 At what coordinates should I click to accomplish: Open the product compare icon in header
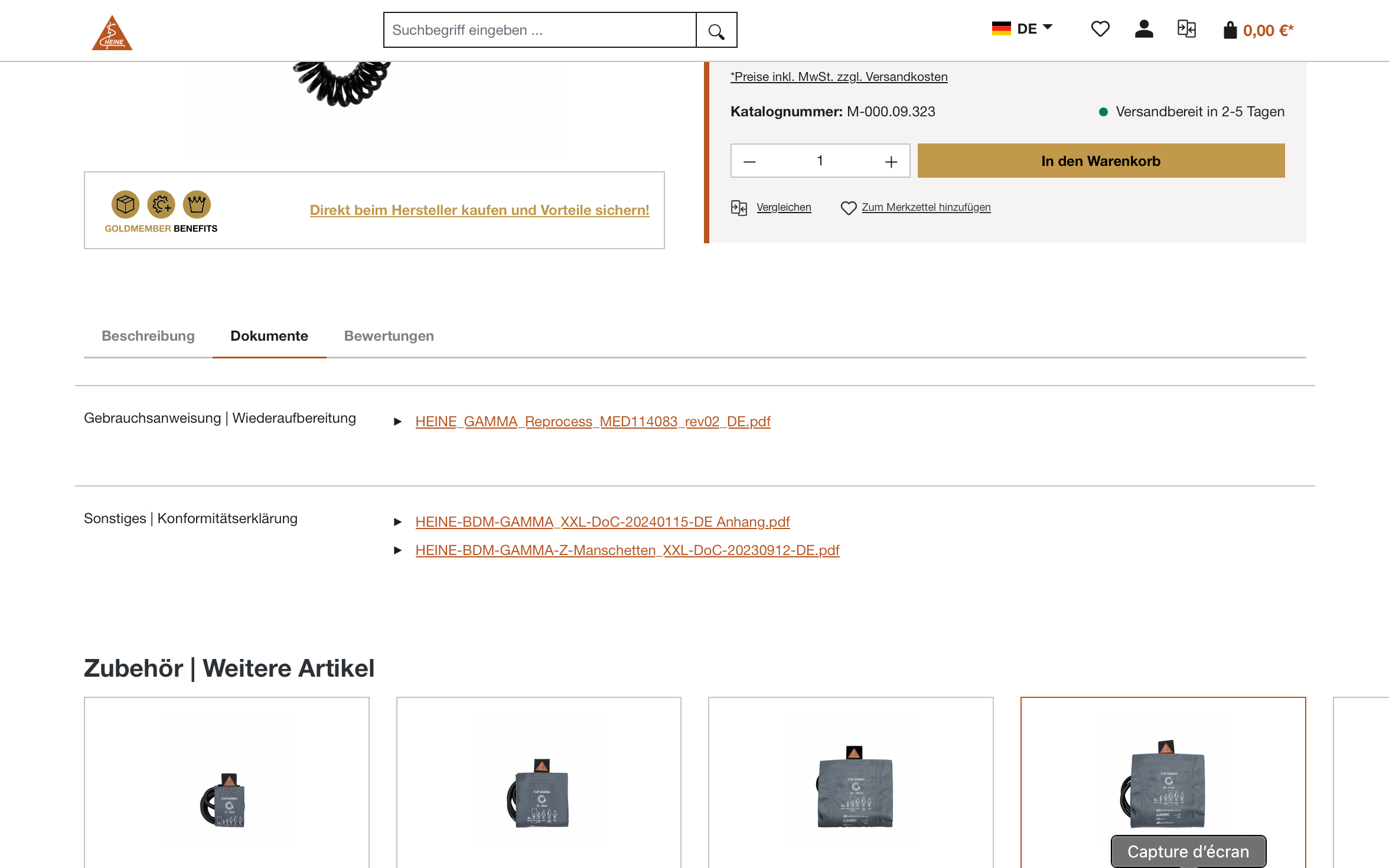(1186, 29)
